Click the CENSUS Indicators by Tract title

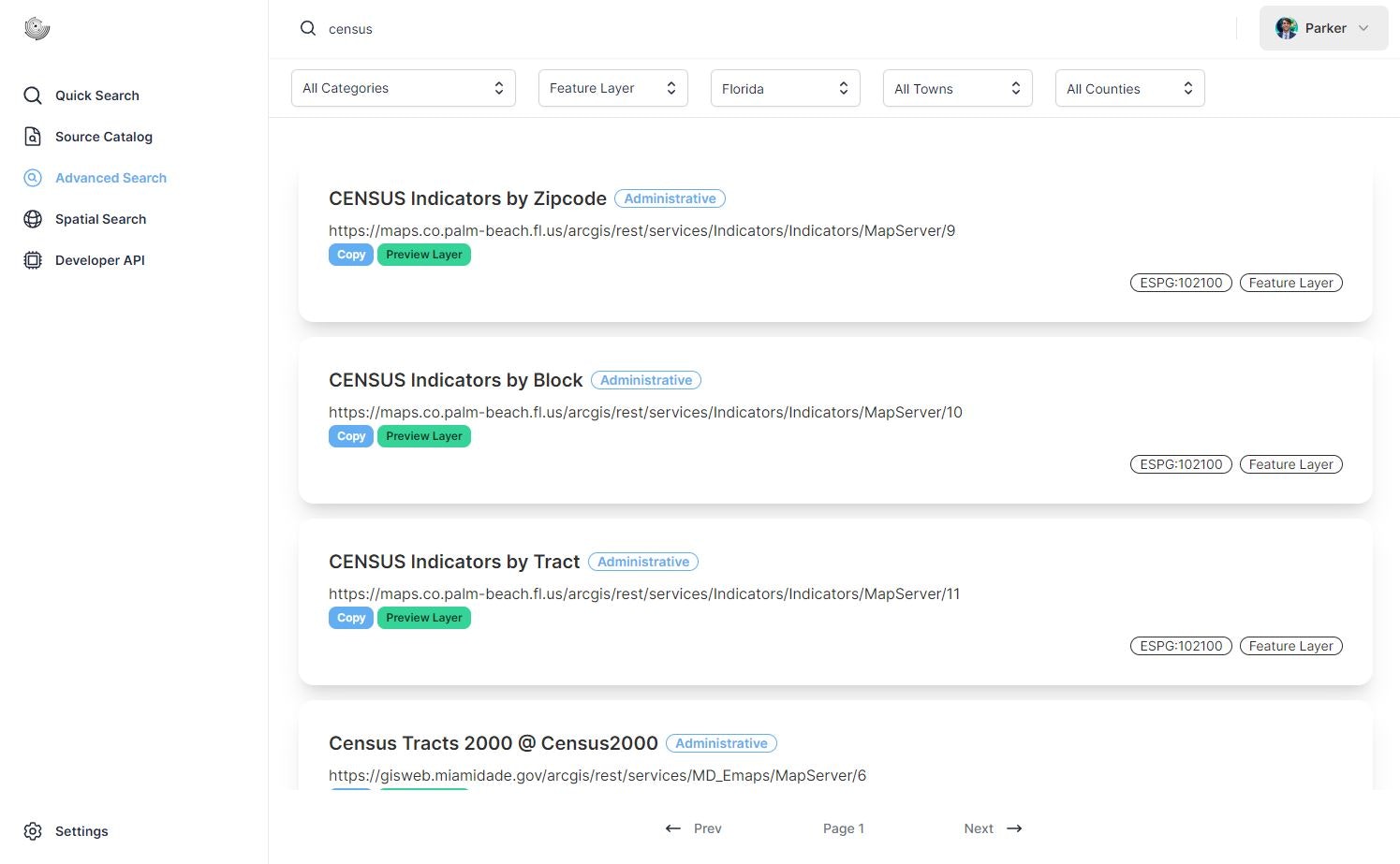(x=454, y=562)
